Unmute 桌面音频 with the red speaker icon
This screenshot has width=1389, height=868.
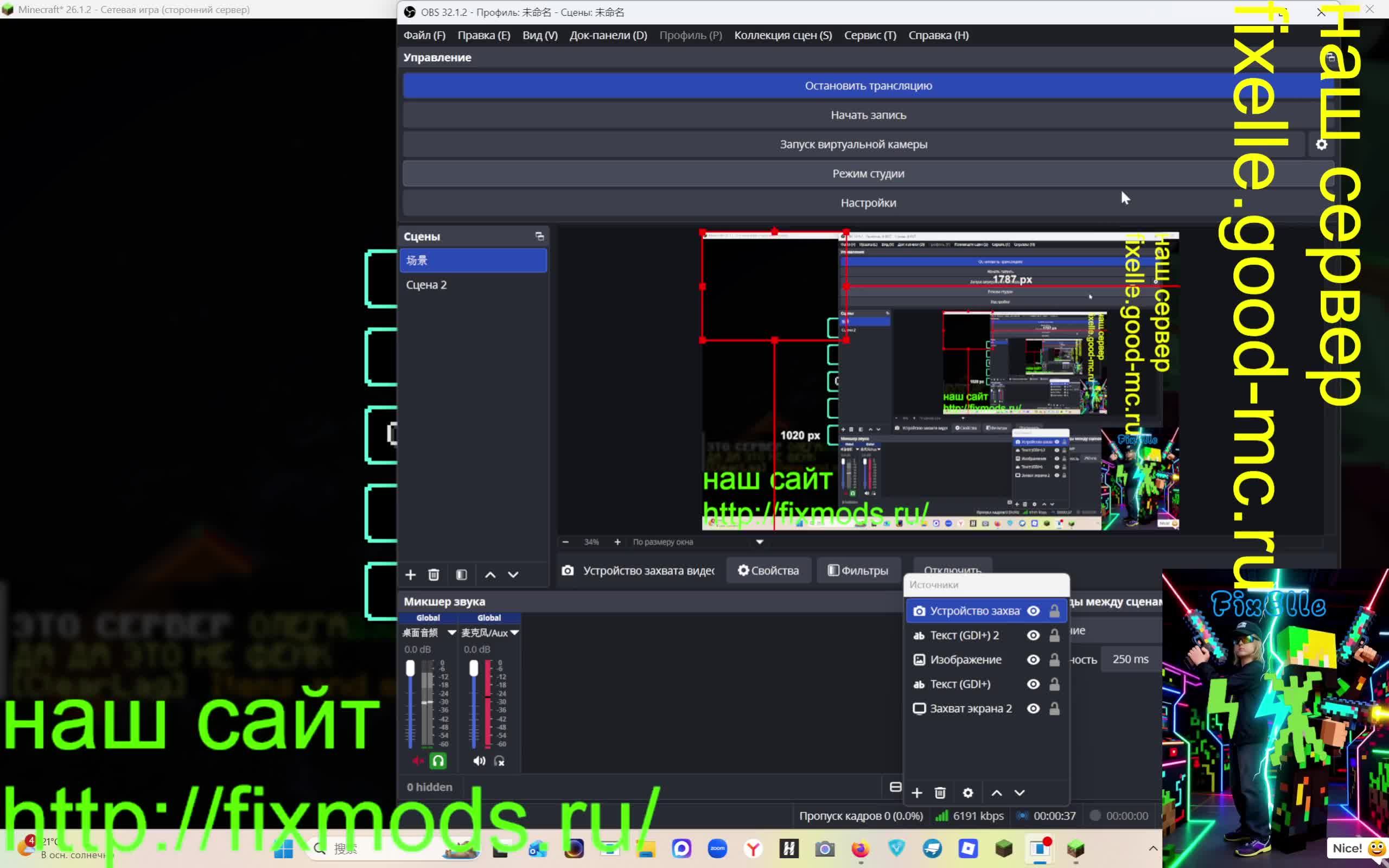[418, 761]
